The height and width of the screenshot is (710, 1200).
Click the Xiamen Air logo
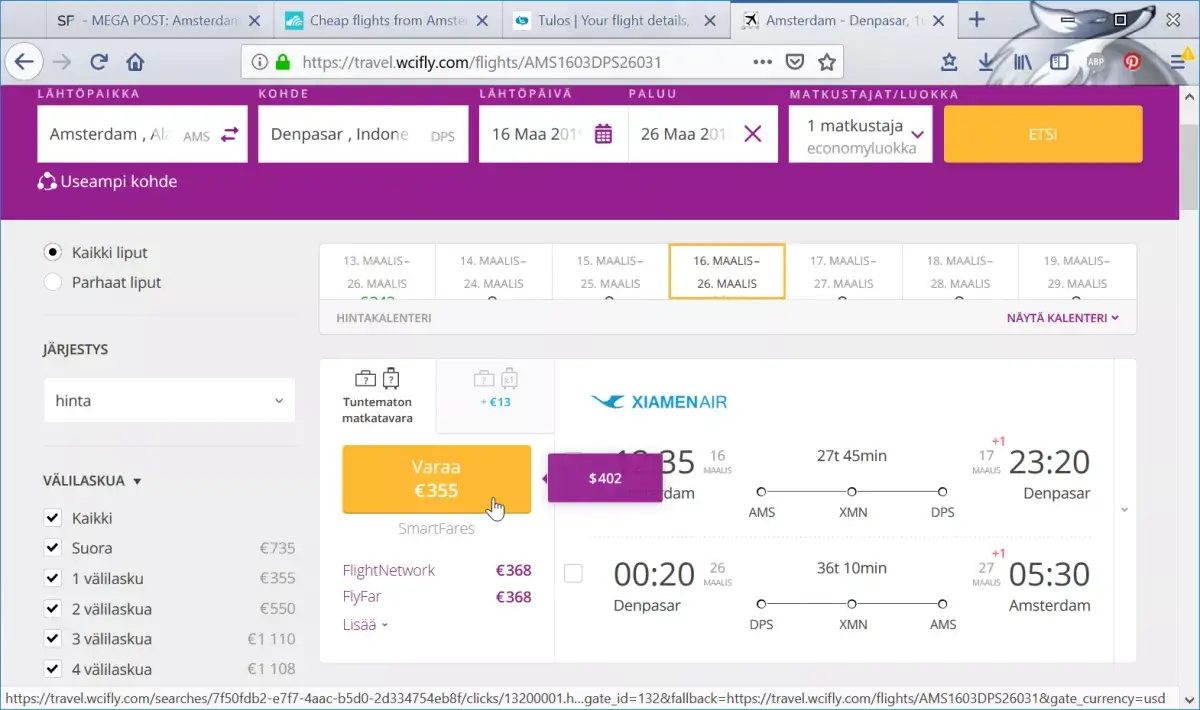659,402
